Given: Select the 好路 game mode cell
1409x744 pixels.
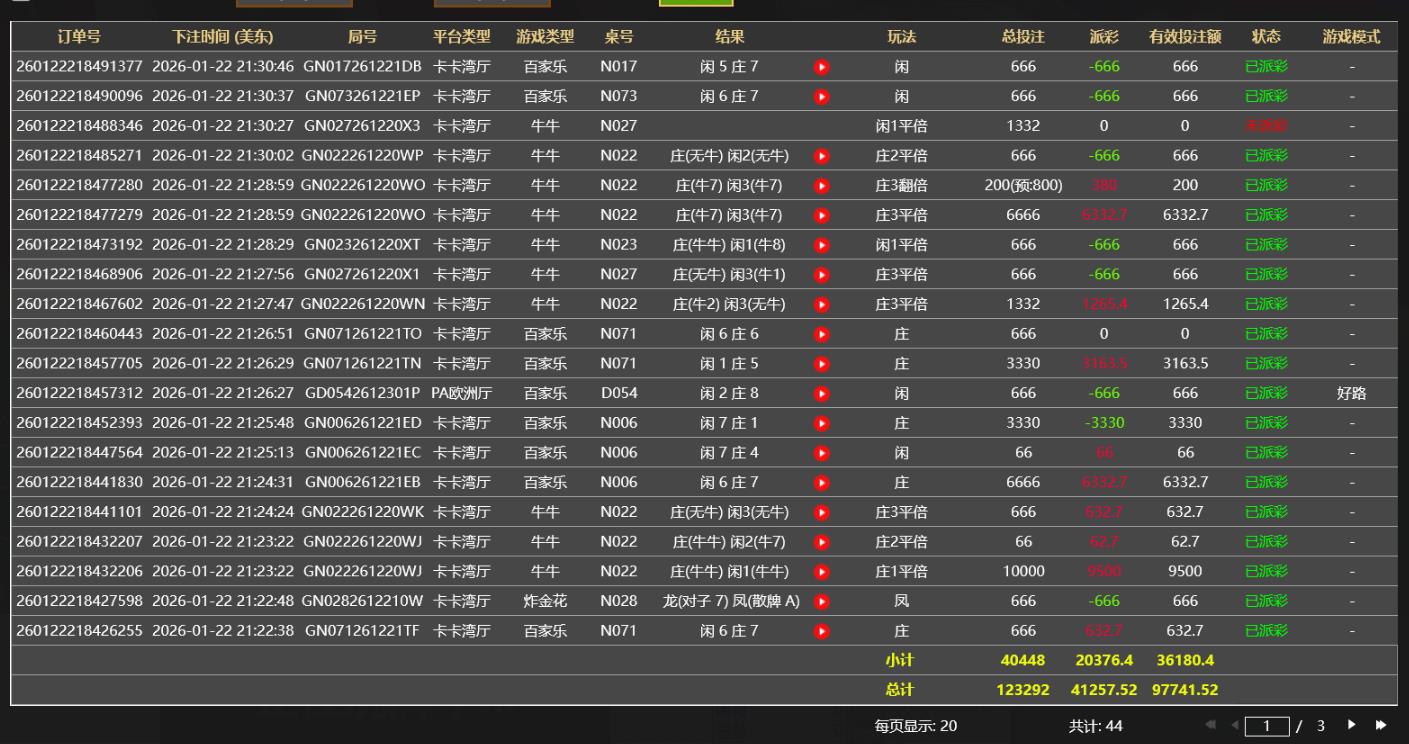Looking at the screenshot, I should (1351, 394).
